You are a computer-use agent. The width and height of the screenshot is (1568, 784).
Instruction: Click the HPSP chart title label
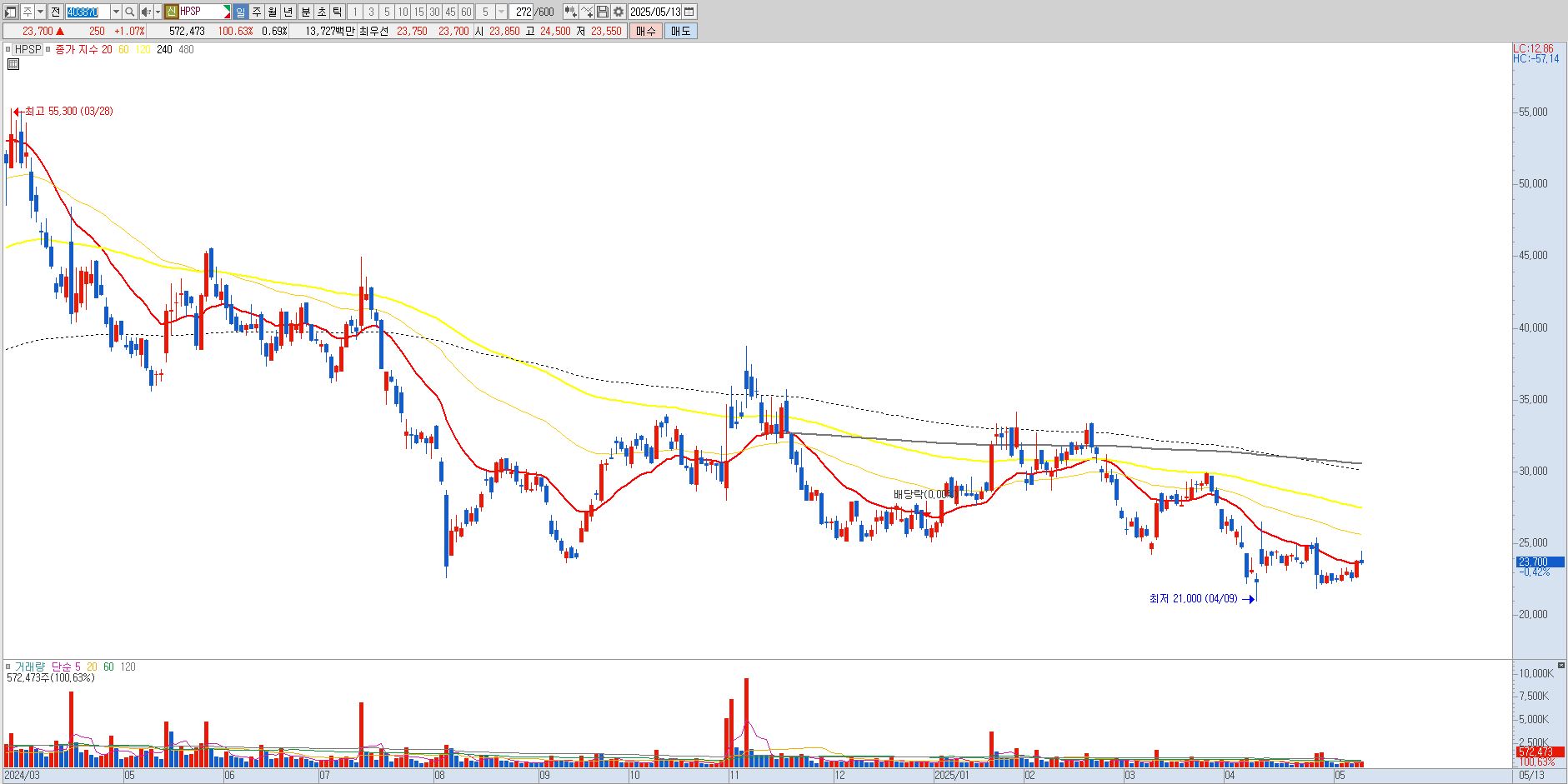tap(28, 49)
